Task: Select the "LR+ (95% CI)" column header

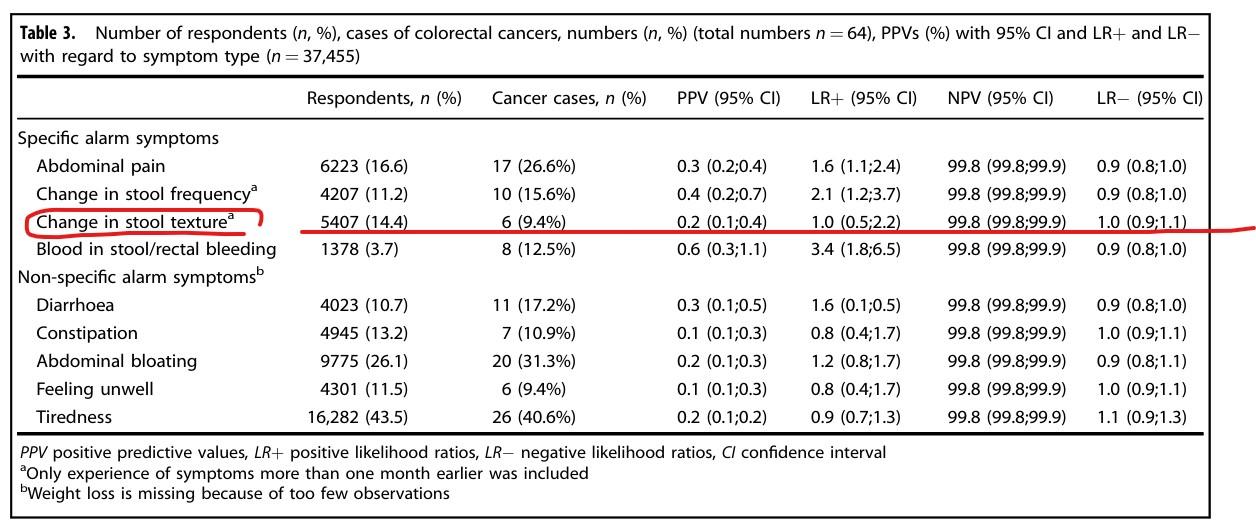Action: 863,98
